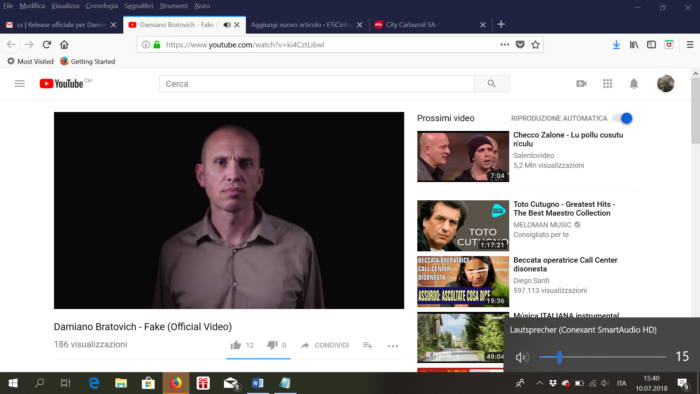Toggle Riproduzione automatica switch off
Viewport: 700px width, 394px height.
point(622,118)
